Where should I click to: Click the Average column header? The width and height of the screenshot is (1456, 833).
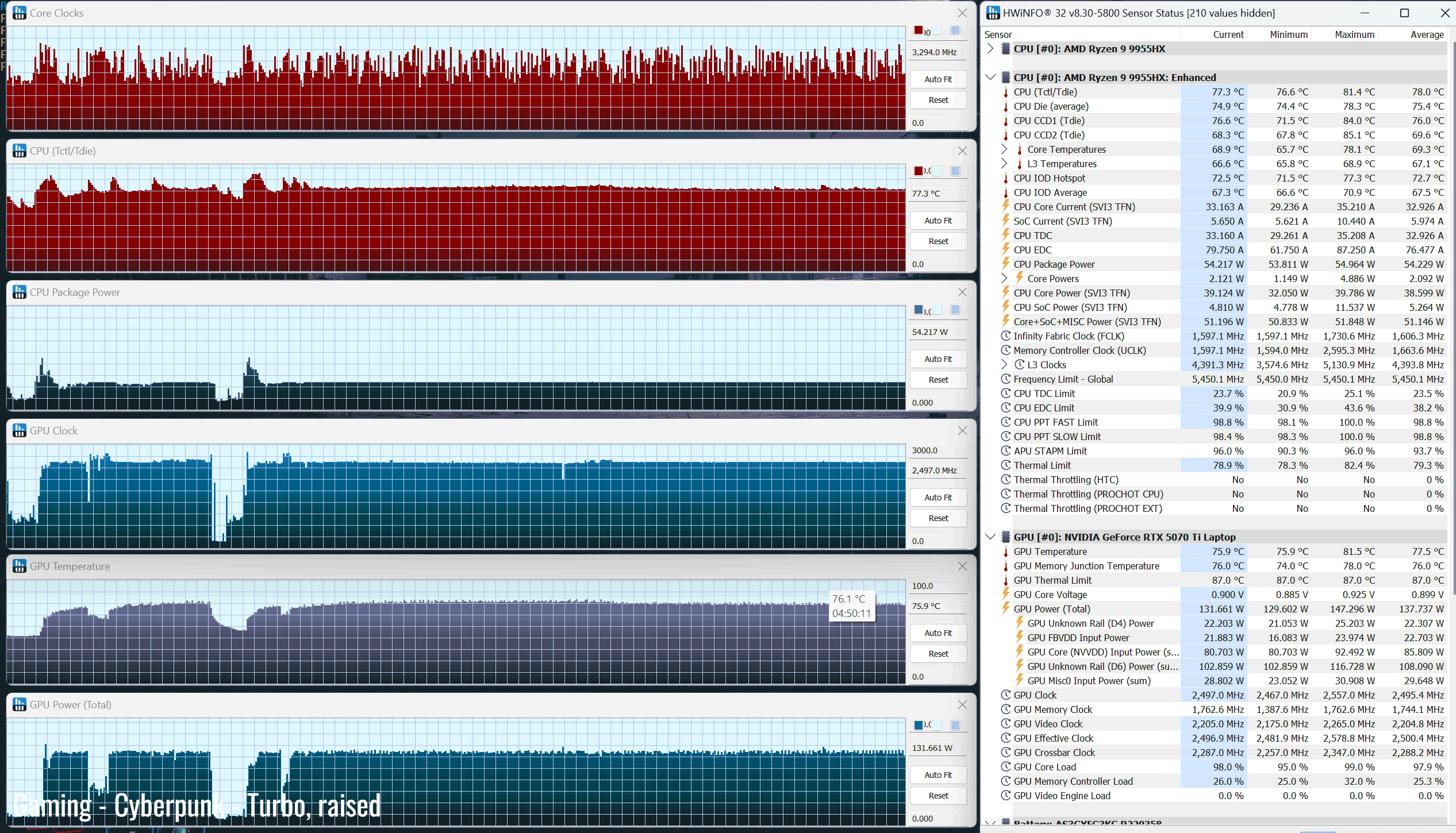(x=1426, y=34)
